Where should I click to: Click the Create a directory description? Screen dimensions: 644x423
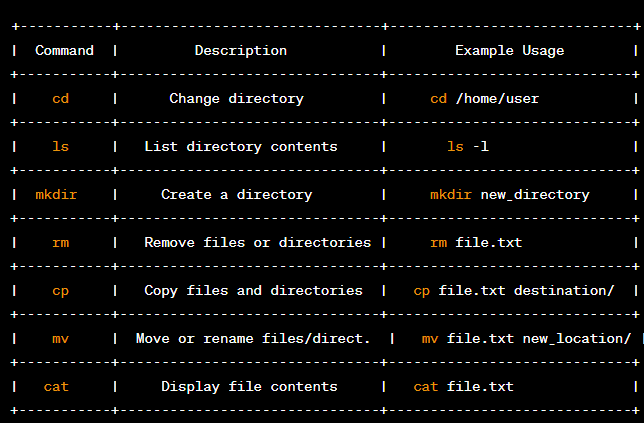[237, 195]
